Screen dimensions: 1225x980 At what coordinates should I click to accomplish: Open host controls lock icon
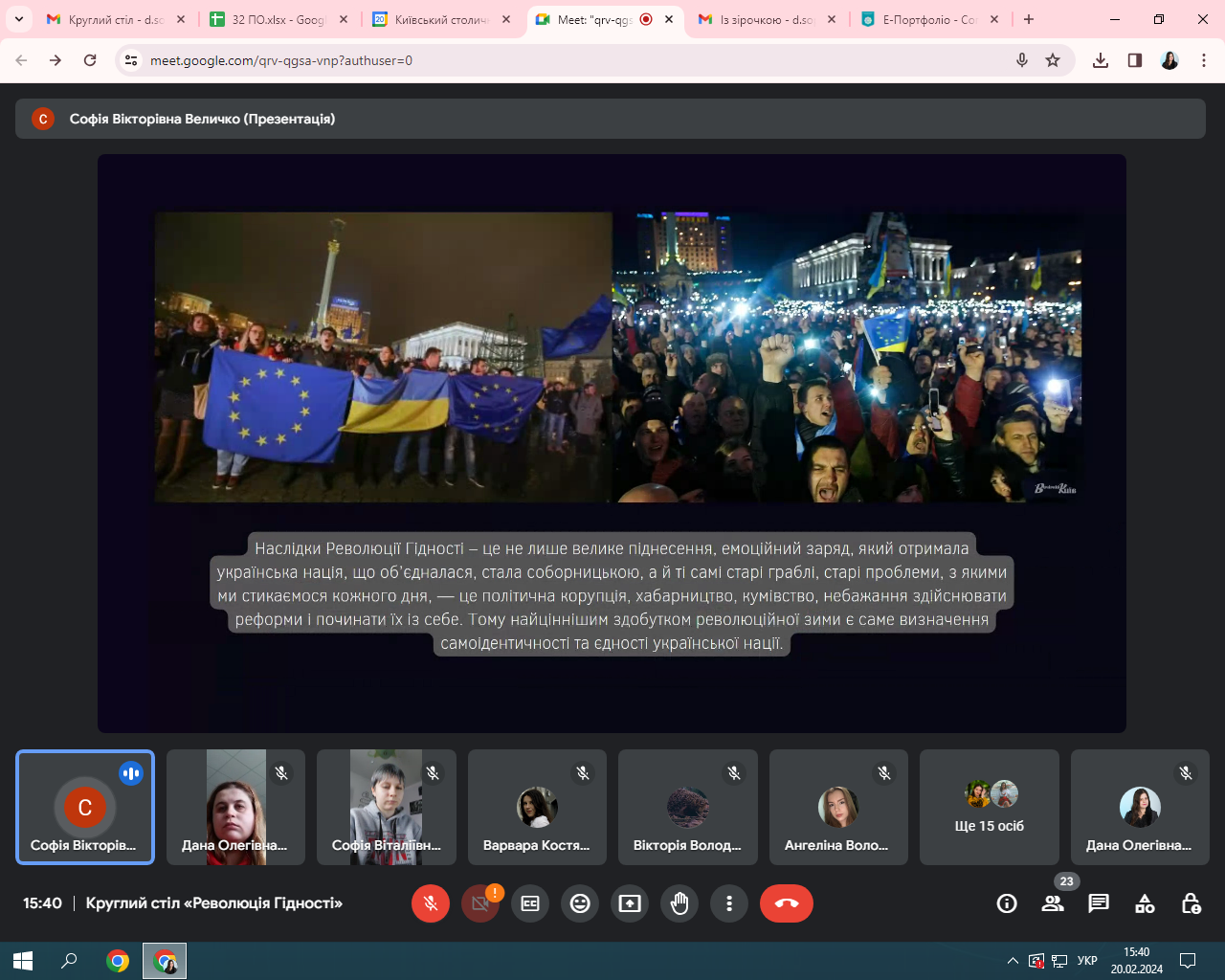(1191, 903)
